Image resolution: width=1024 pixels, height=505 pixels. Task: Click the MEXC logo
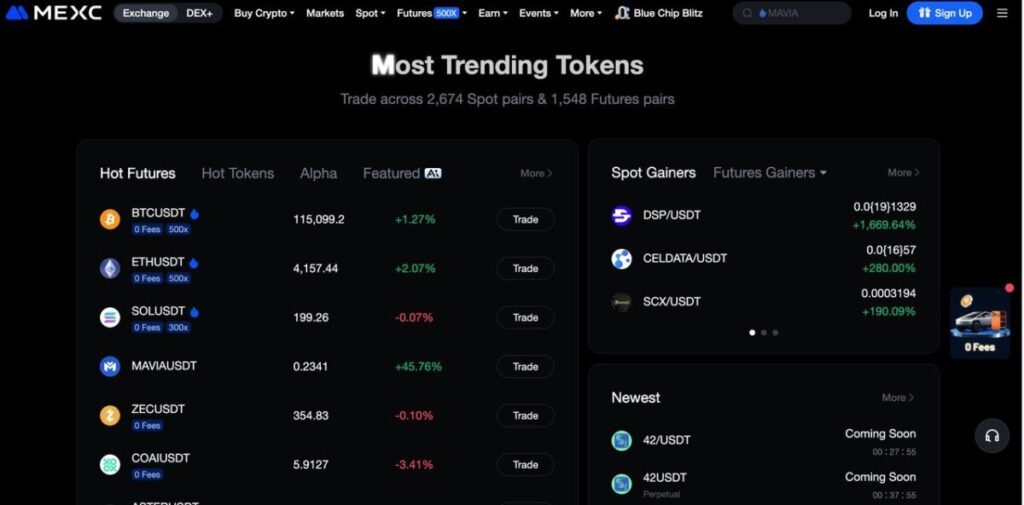(x=54, y=13)
